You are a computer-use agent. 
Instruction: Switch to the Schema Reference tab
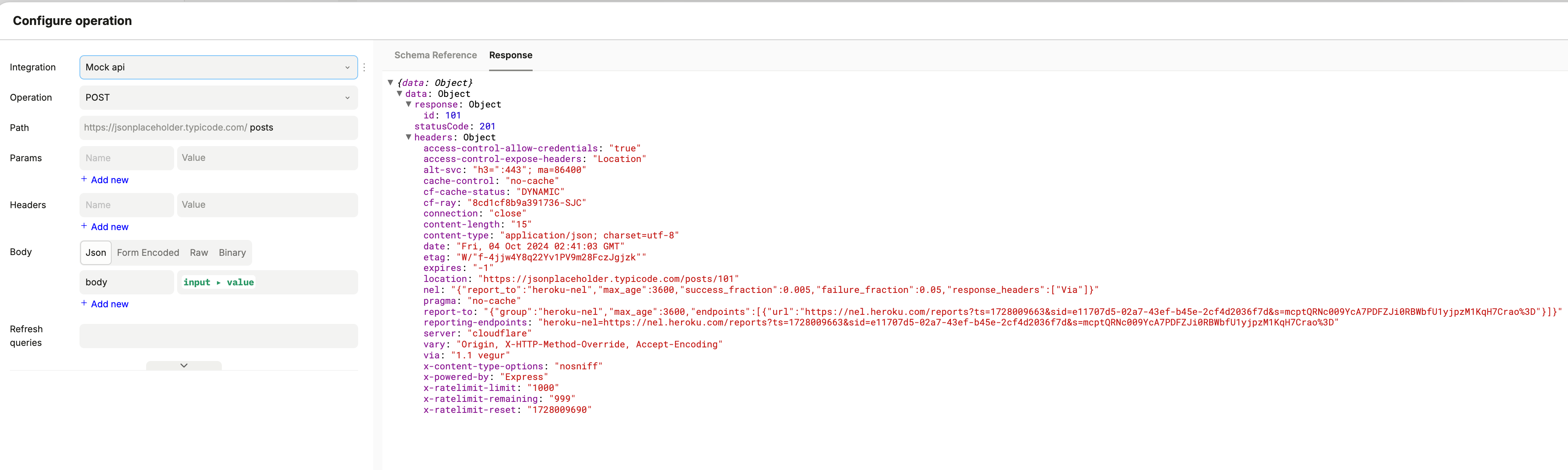435,55
